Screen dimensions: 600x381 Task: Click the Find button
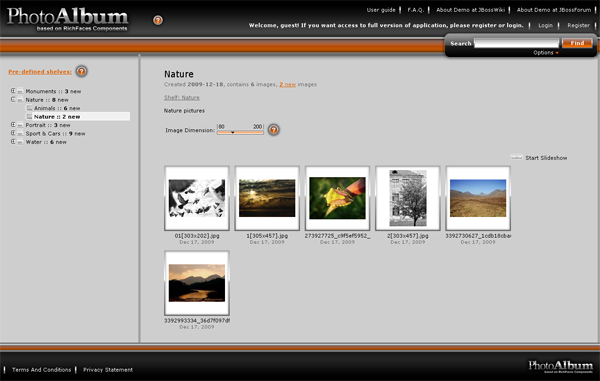[x=577, y=43]
